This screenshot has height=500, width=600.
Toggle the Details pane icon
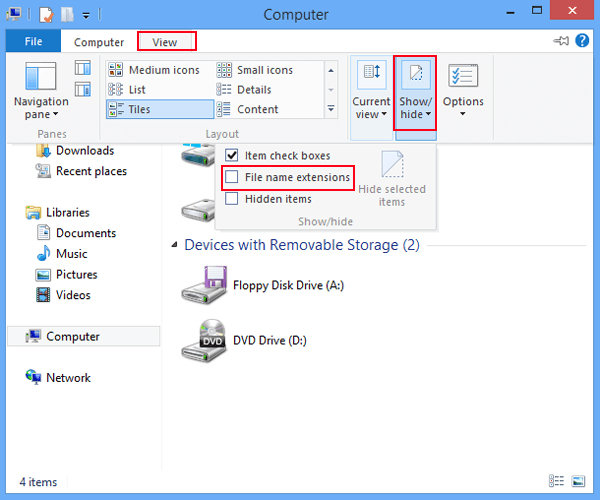(83, 90)
